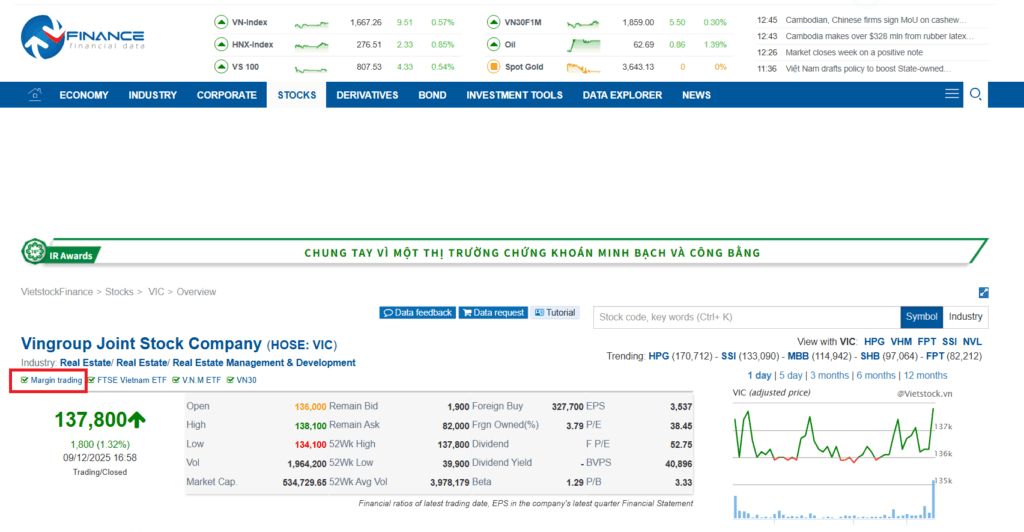Click the IR Awards badge icon
1024x532 pixels.
[34, 251]
